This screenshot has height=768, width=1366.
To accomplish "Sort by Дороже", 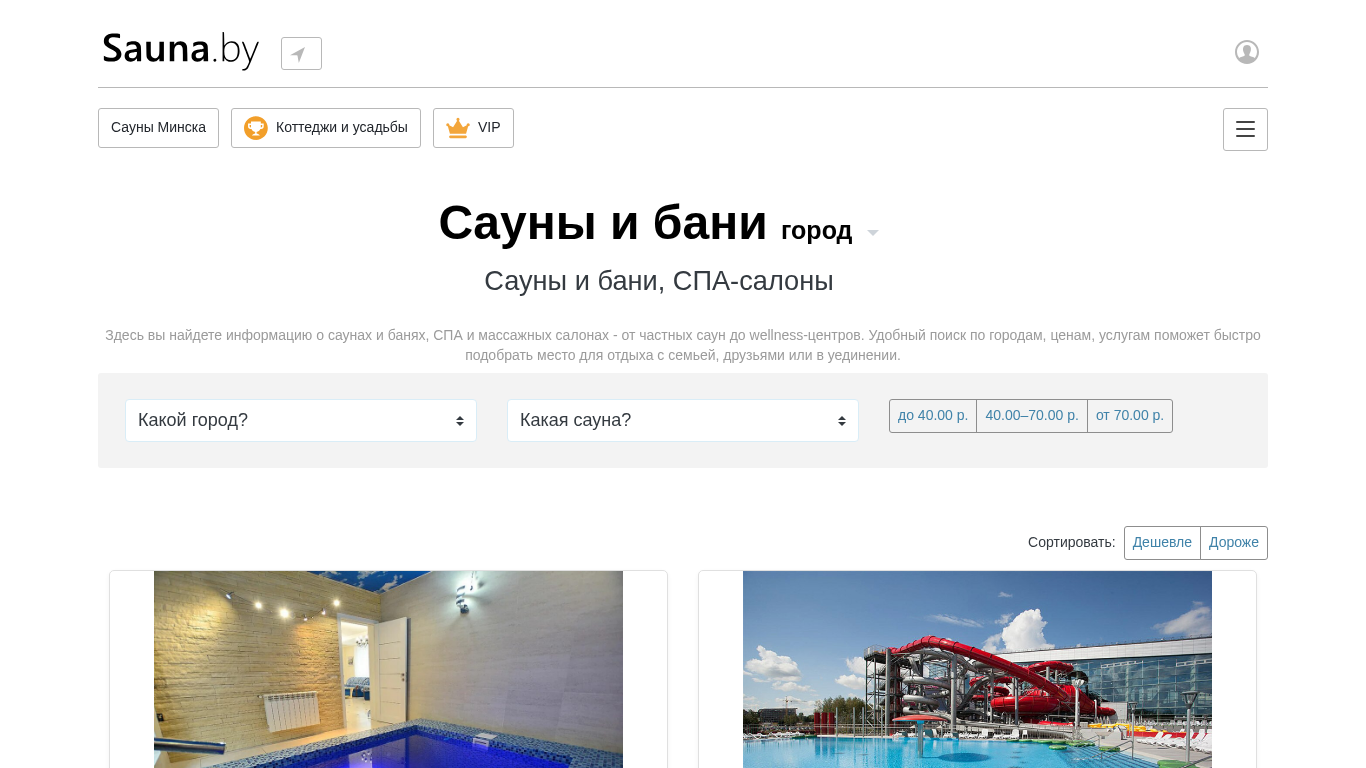I will 1234,543.
